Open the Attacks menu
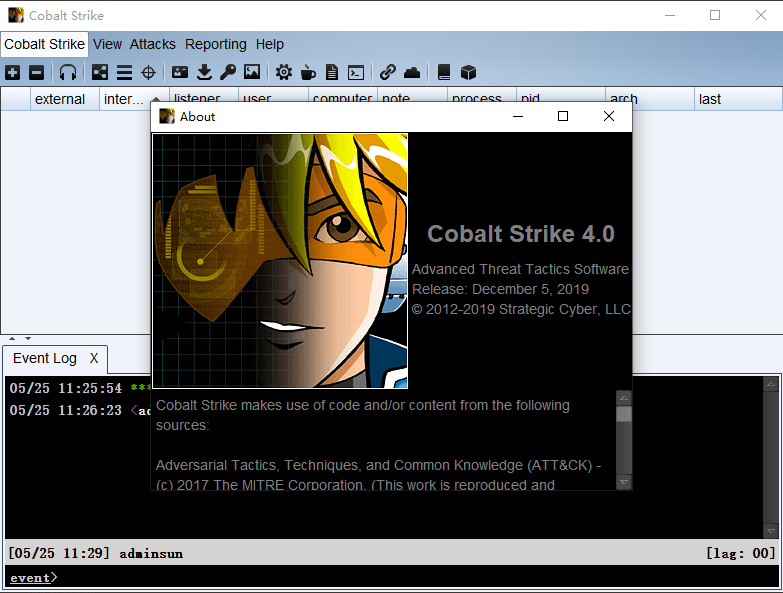The height and width of the screenshot is (593, 783). [153, 44]
